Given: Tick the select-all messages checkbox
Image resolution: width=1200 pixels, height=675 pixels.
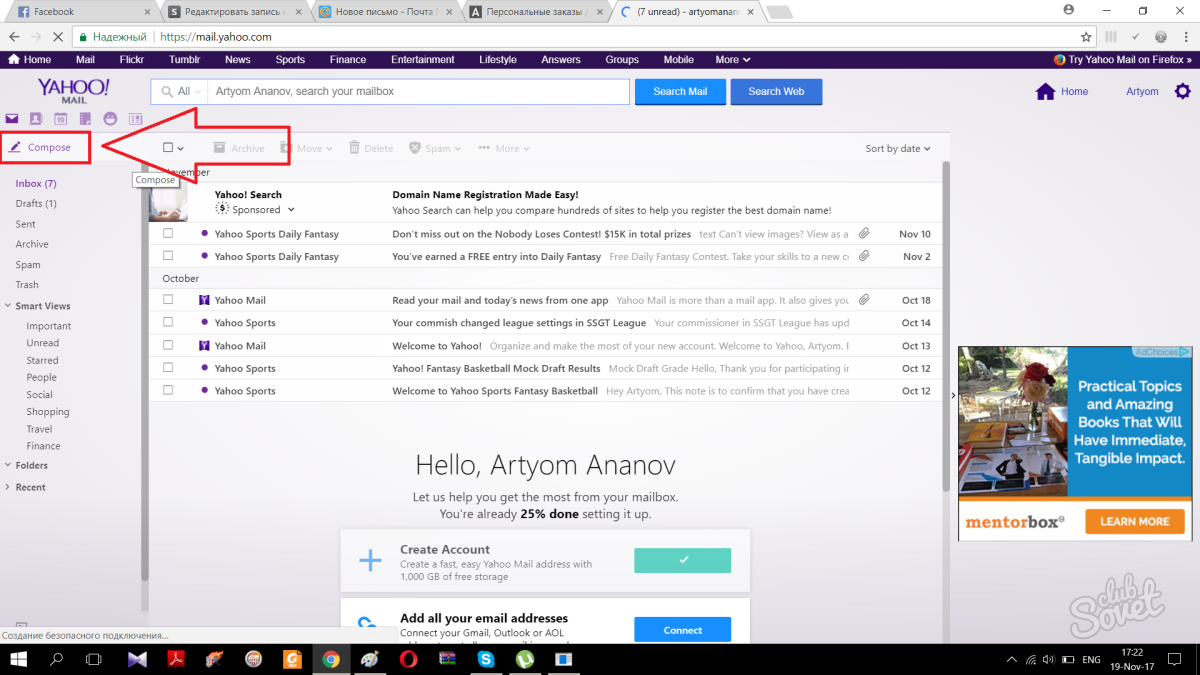Looking at the screenshot, I should [168, 148].
